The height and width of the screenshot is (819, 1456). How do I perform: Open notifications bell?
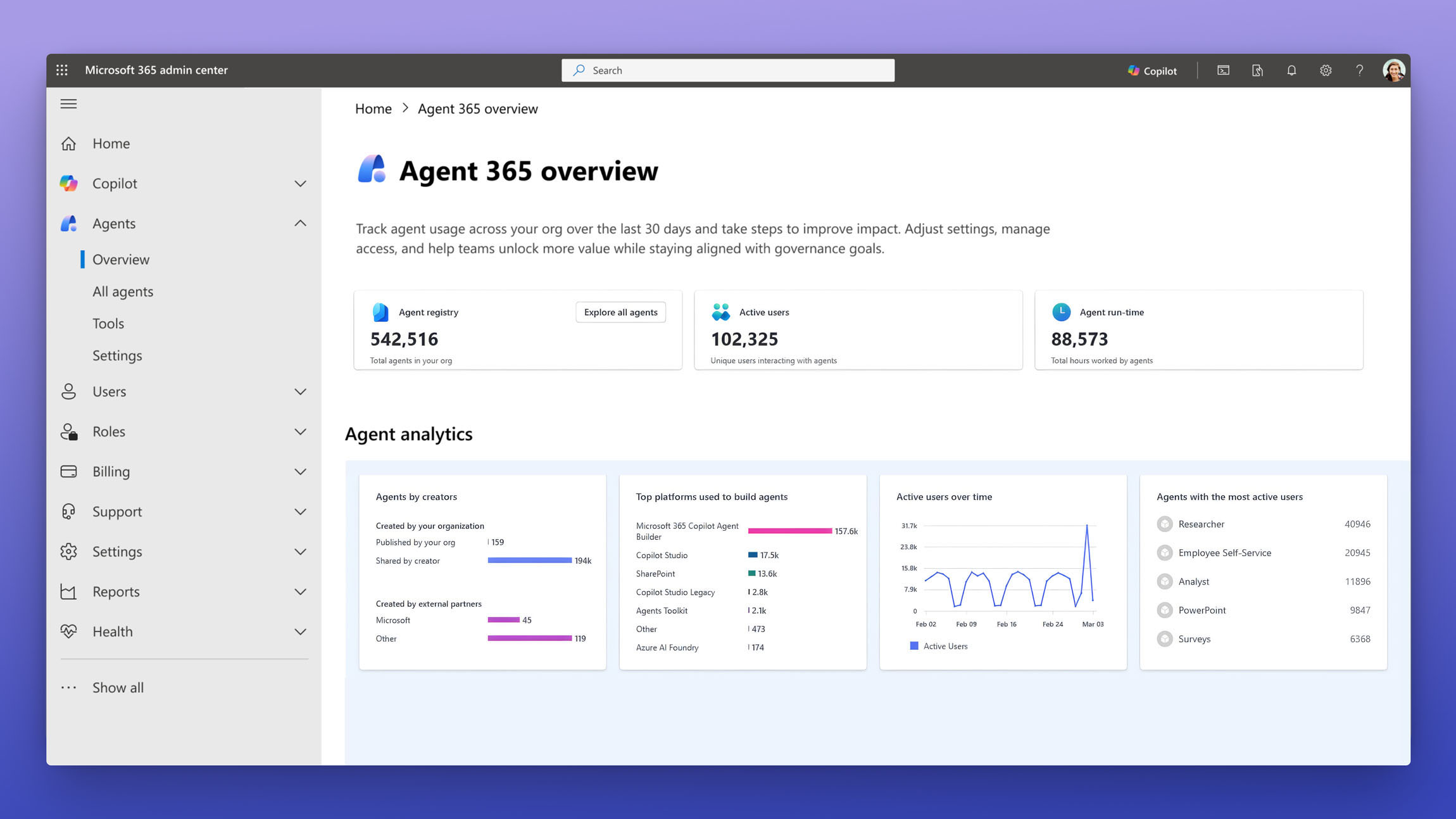point(1291,70)
